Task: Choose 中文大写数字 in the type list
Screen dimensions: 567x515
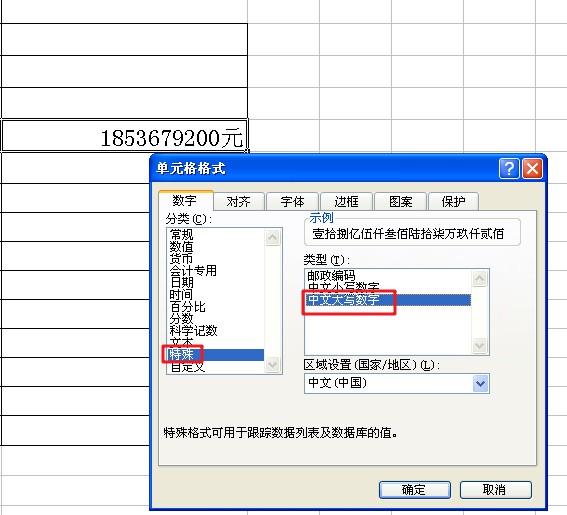Action: [388, 300]
